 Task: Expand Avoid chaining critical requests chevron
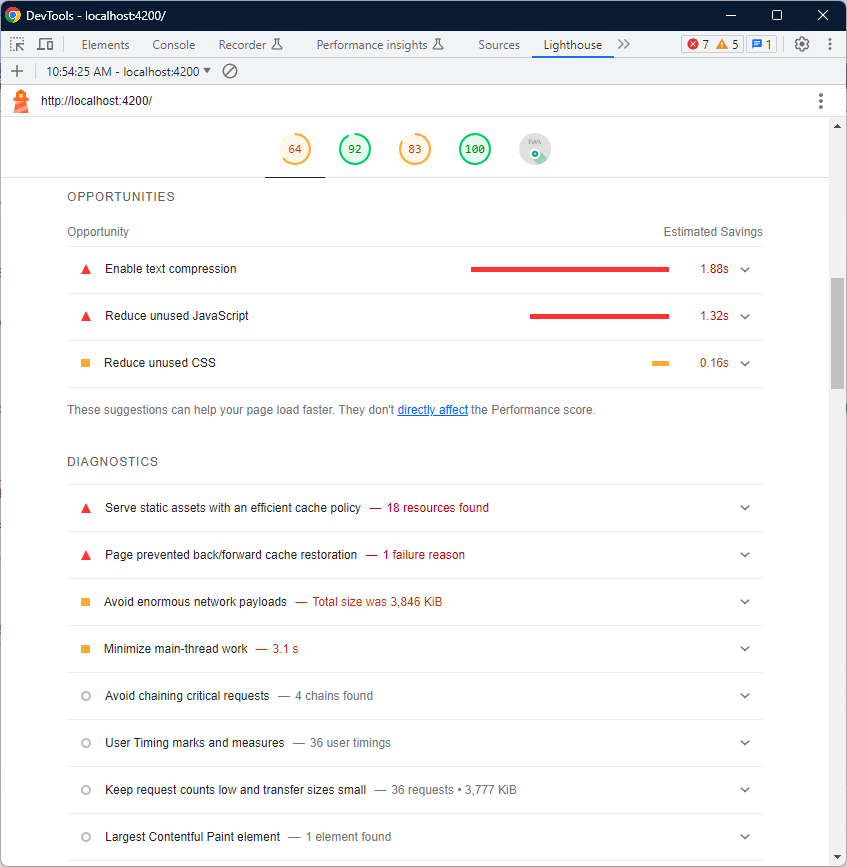click(x=745, y=696)
